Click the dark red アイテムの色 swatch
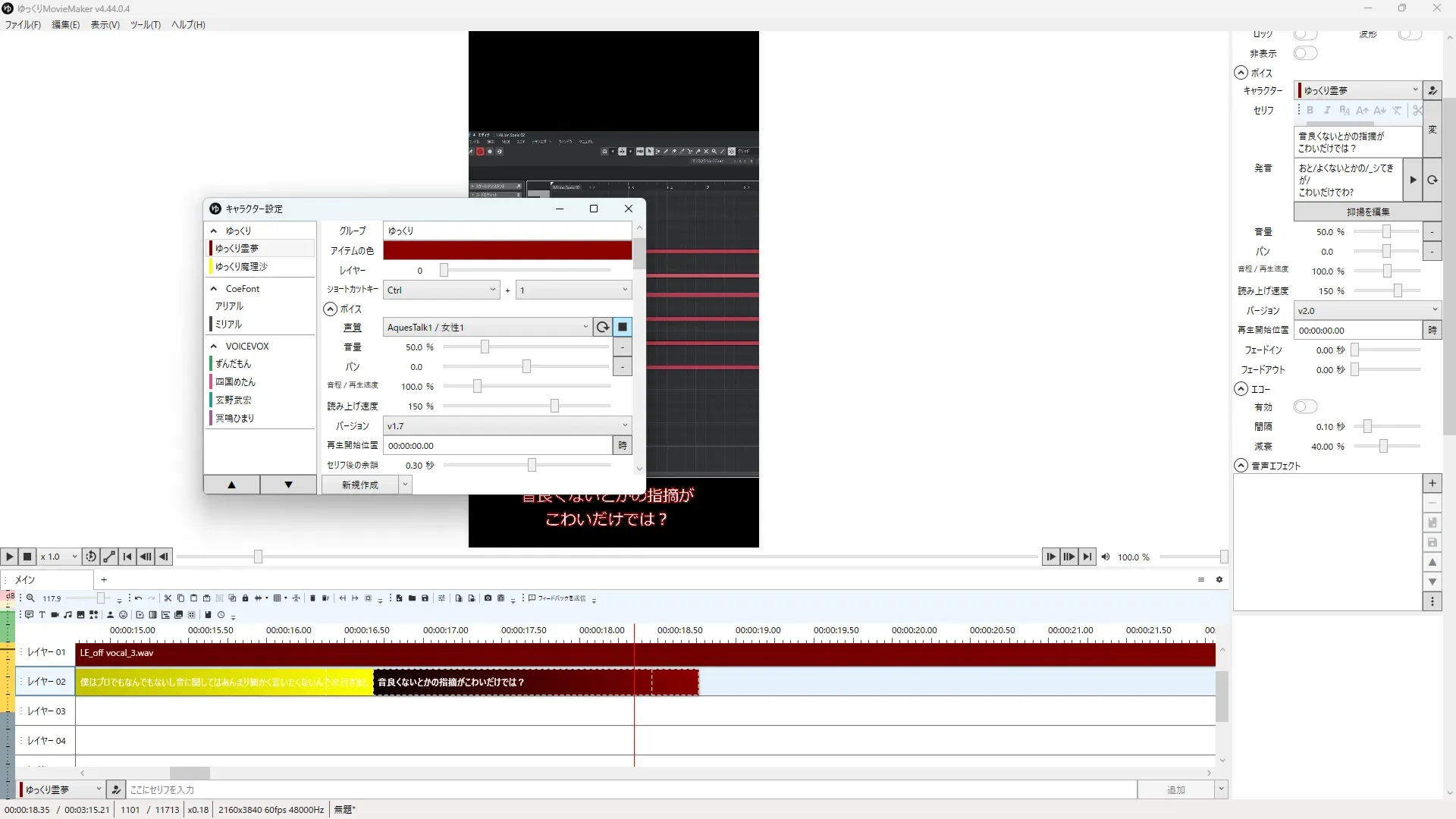Screen dimensions: 1456x819 507,250
